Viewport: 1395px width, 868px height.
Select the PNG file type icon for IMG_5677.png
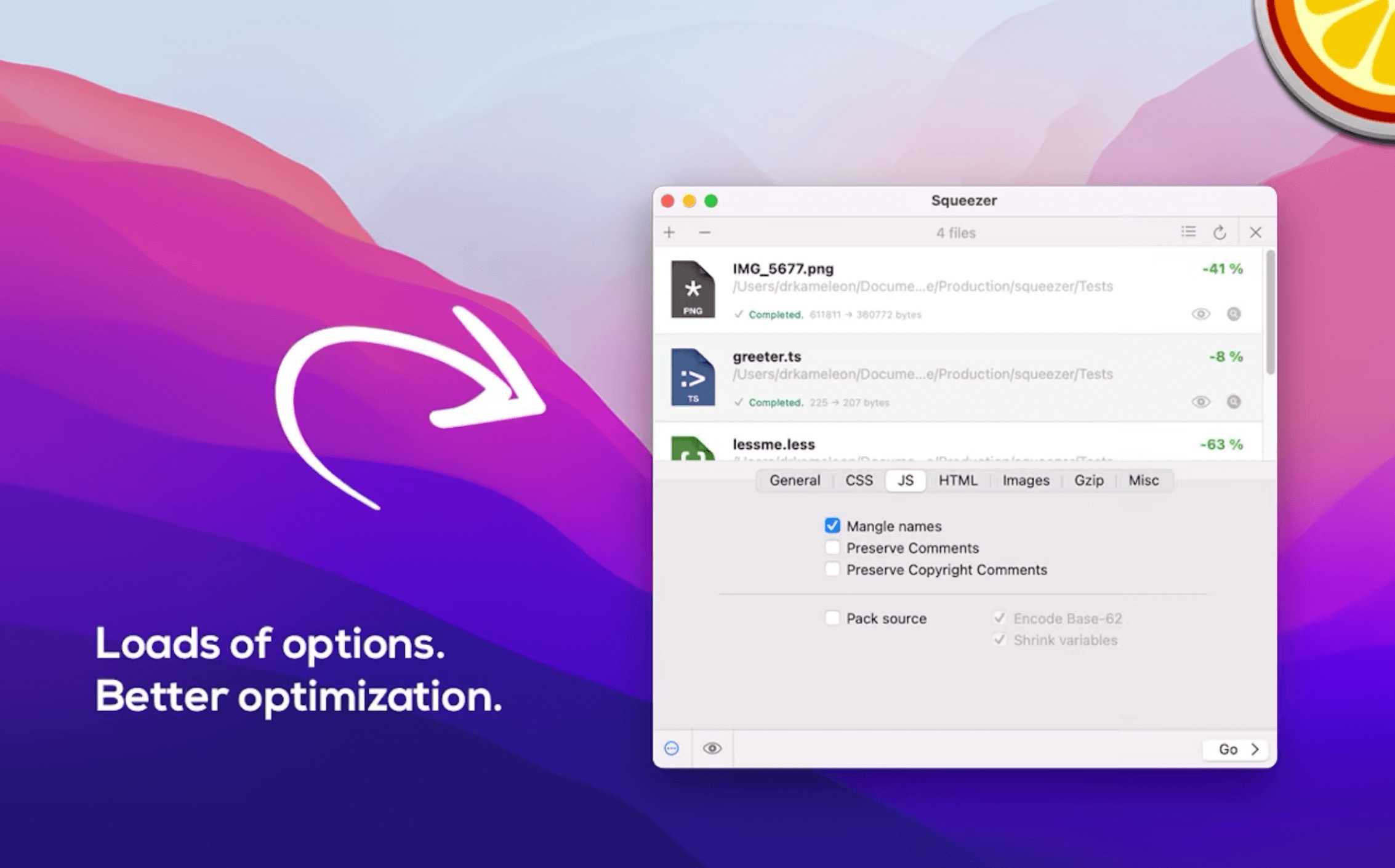click(x=693, y=290)
